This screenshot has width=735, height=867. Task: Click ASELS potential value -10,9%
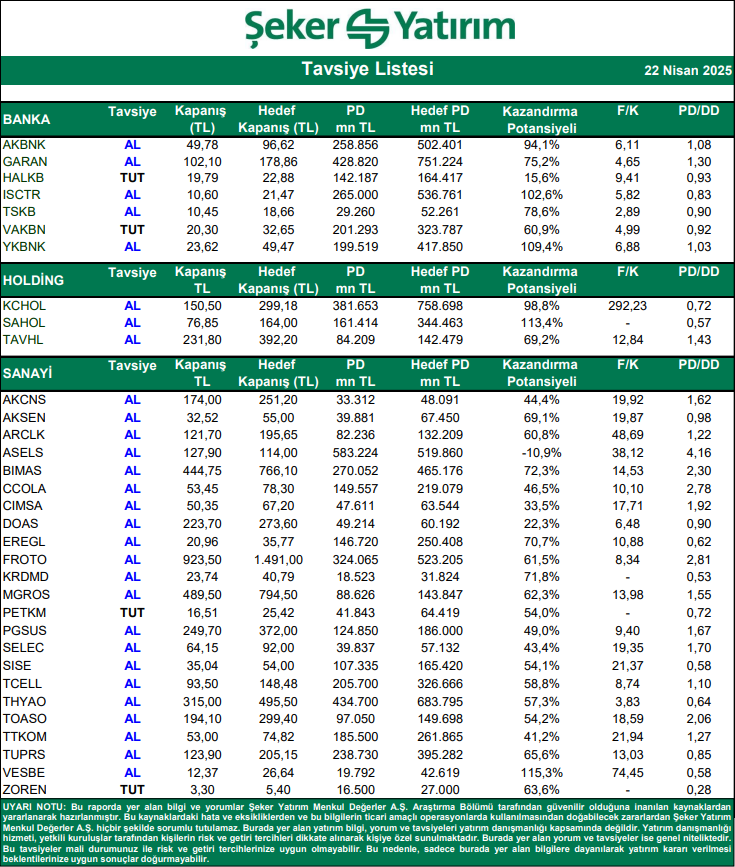[x=543, y=453]
